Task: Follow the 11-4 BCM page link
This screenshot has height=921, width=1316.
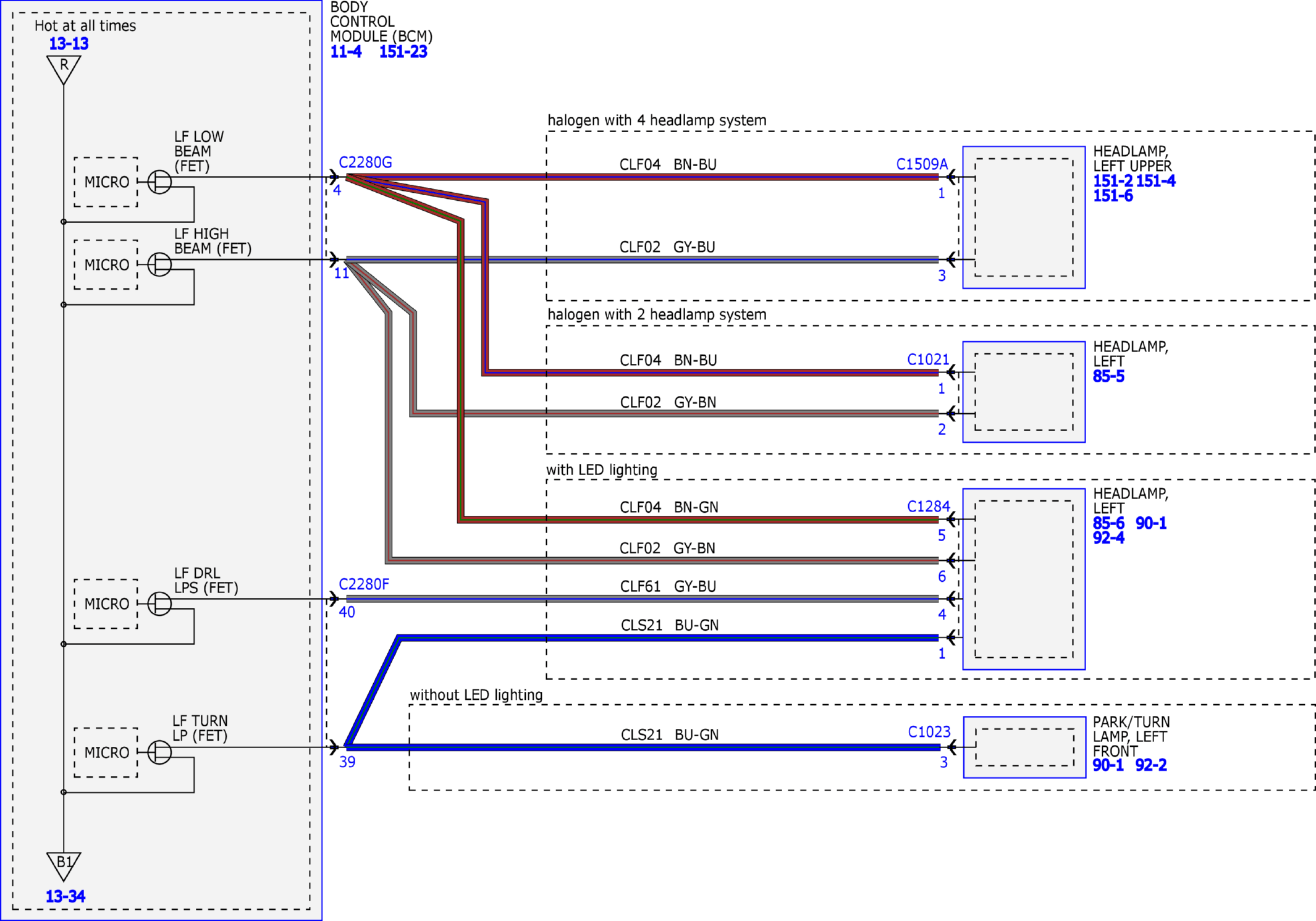Action: click(x=346, y=52)
